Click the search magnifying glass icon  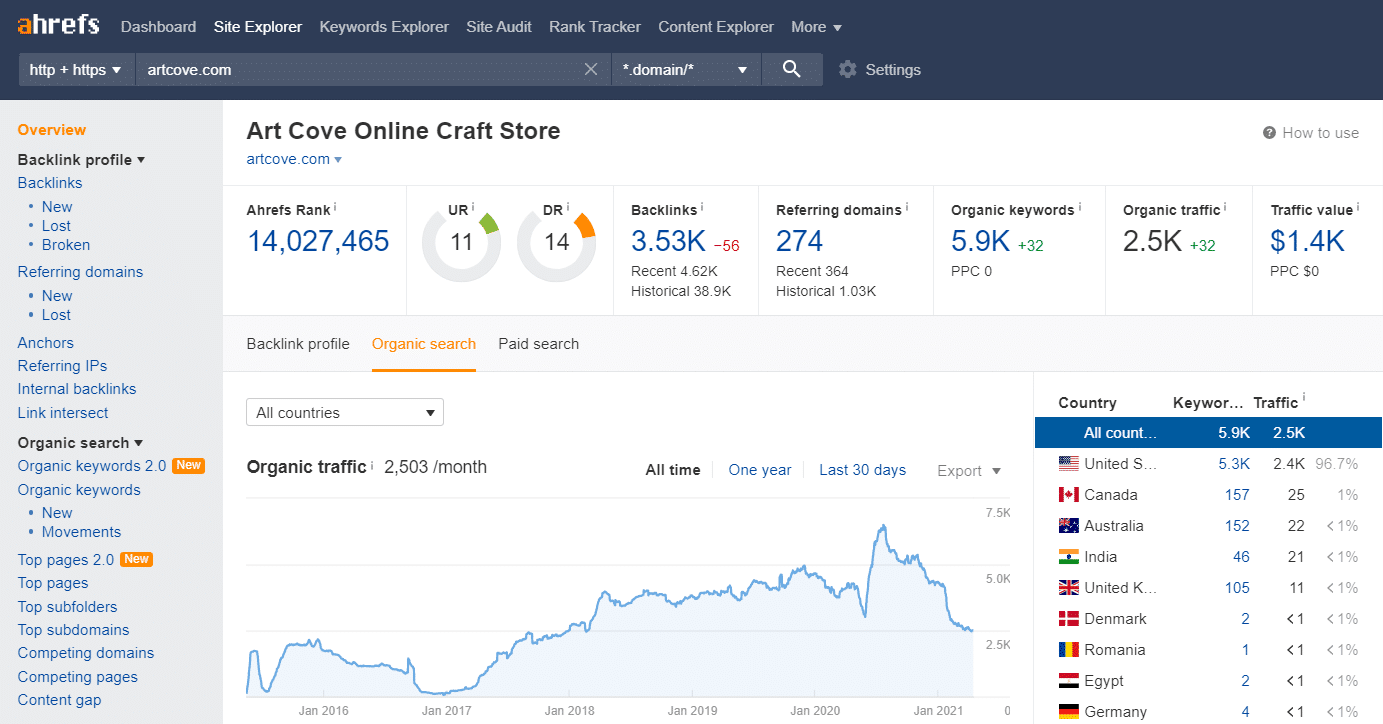tap(791, 69)
